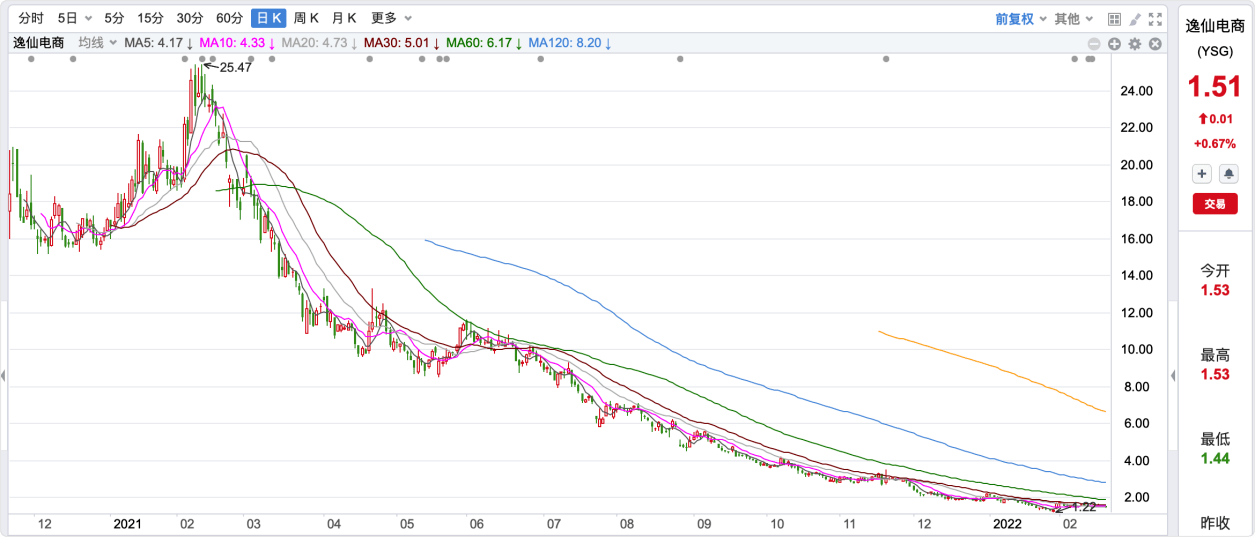Switch to 分时 intraday tab

(31, 18)
